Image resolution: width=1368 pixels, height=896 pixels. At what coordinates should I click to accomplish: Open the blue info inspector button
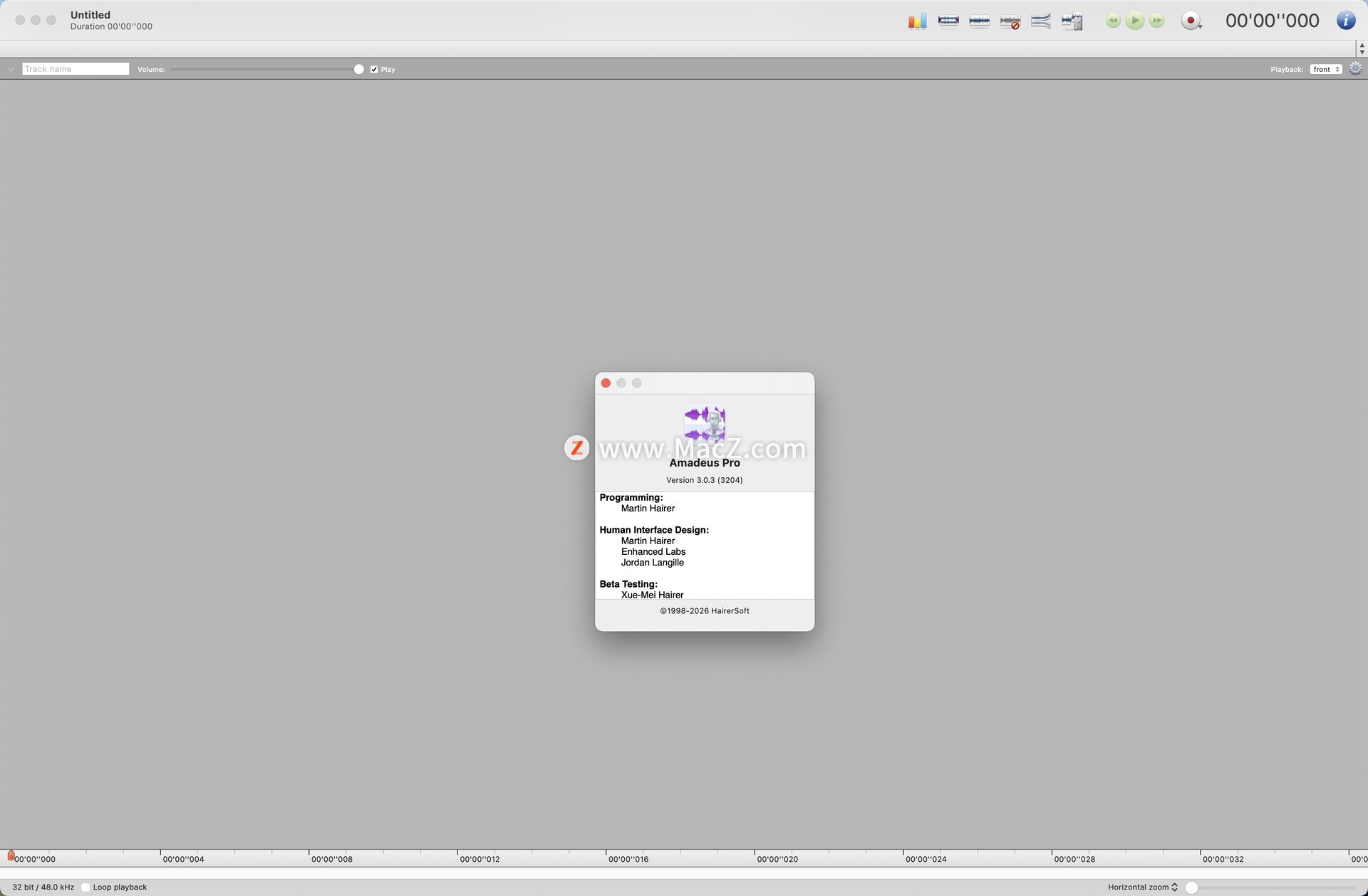click(1346, 21)
